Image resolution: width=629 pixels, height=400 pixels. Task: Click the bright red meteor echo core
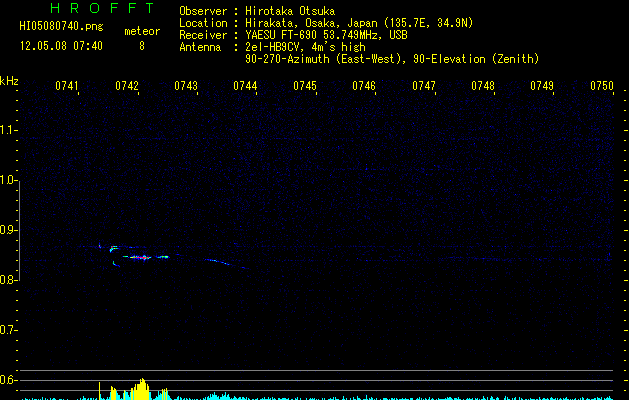point(142,258)
